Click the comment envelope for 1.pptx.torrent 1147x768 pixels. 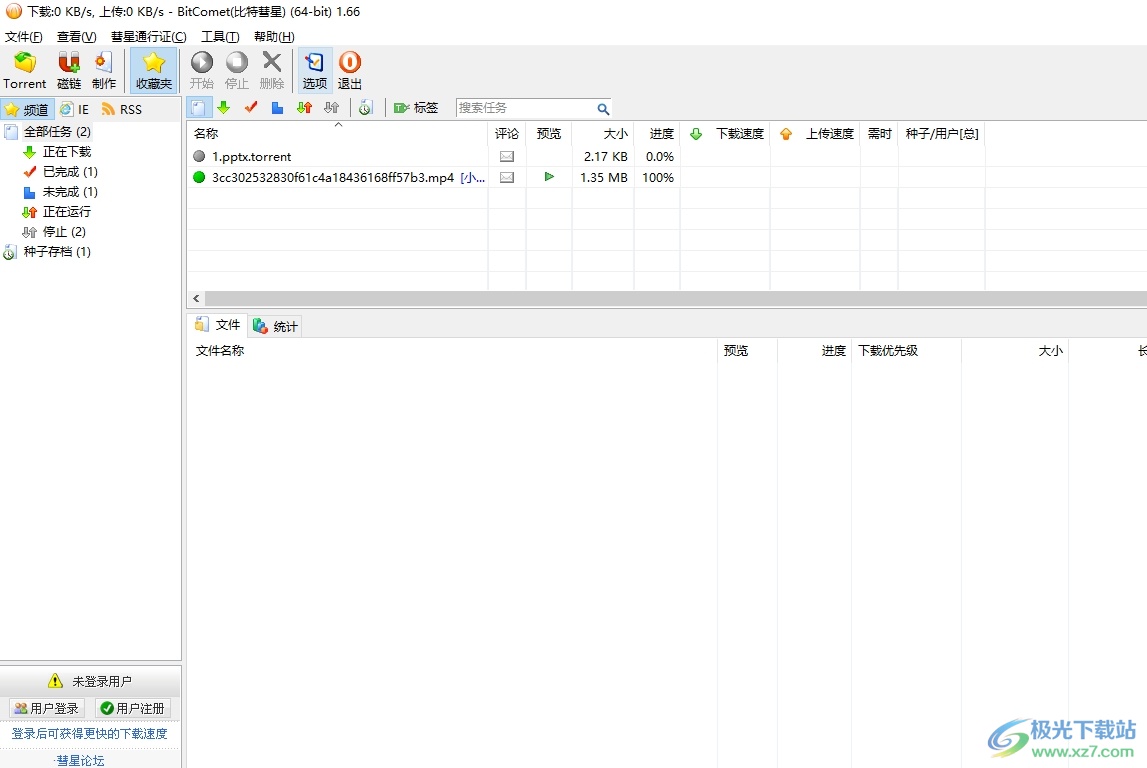[x=507, y=157]
